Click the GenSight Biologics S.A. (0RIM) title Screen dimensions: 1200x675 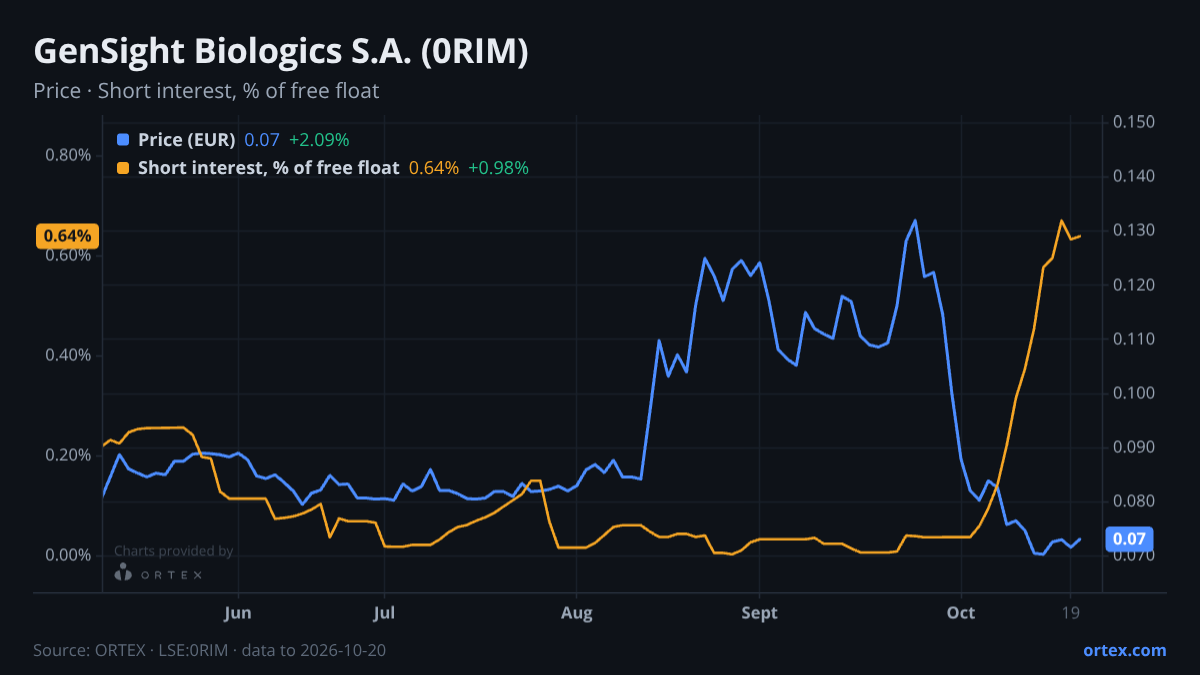(281, 52)
